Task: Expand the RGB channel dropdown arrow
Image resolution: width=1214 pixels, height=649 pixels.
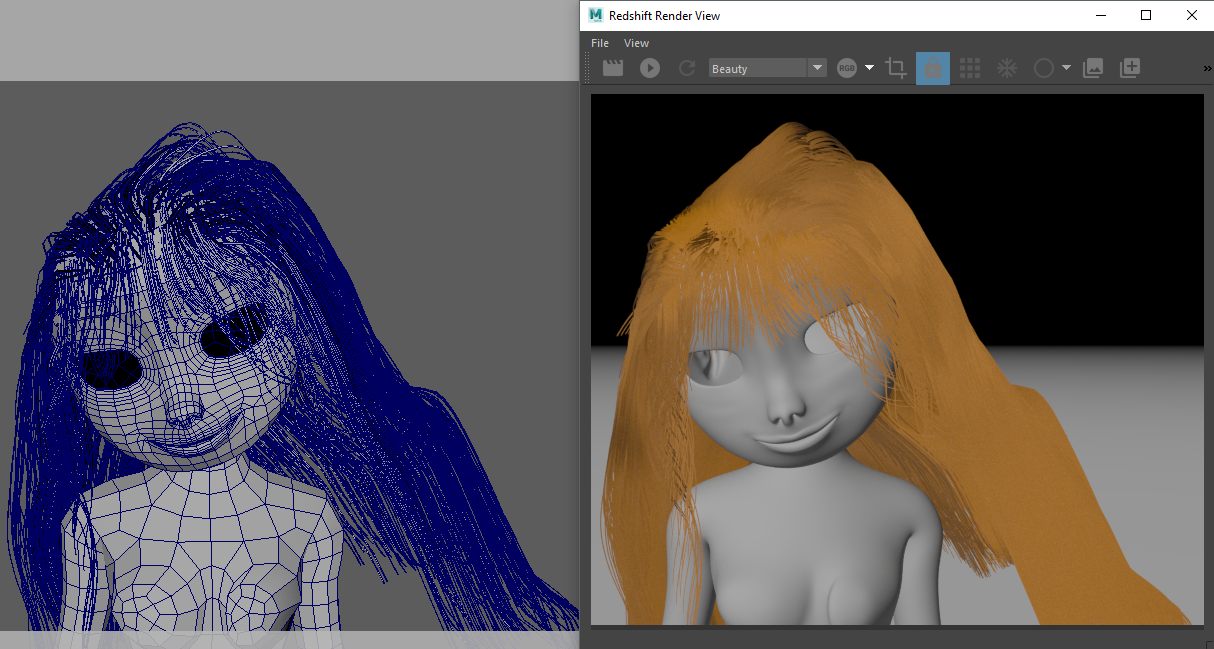Action: (869, 68)
